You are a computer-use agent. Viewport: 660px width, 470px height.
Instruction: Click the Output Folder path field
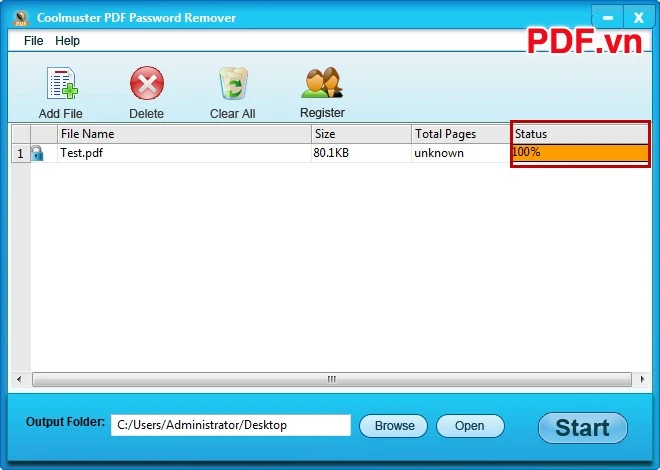[231, 425]
